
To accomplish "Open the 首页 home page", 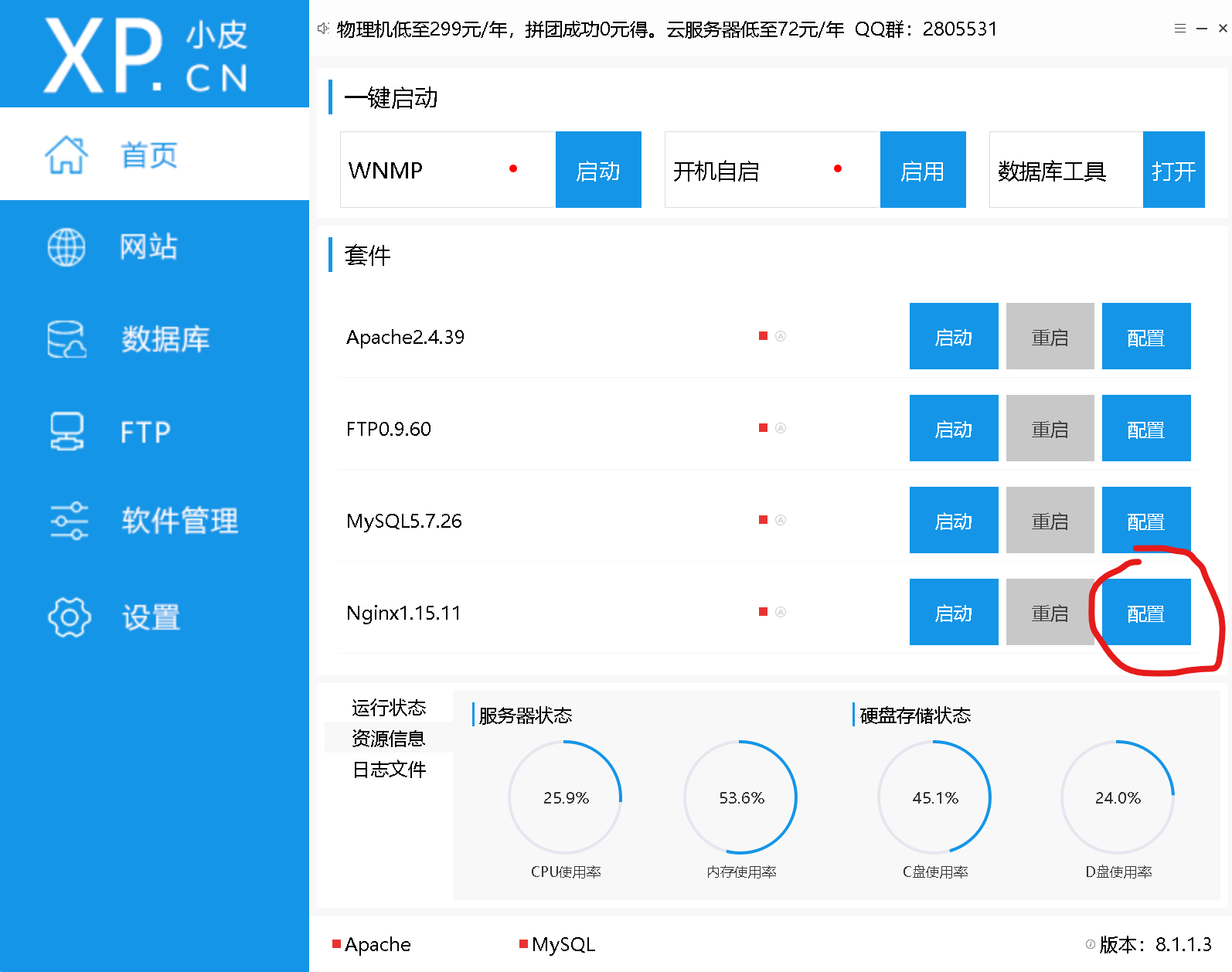I will pos(155,154).
